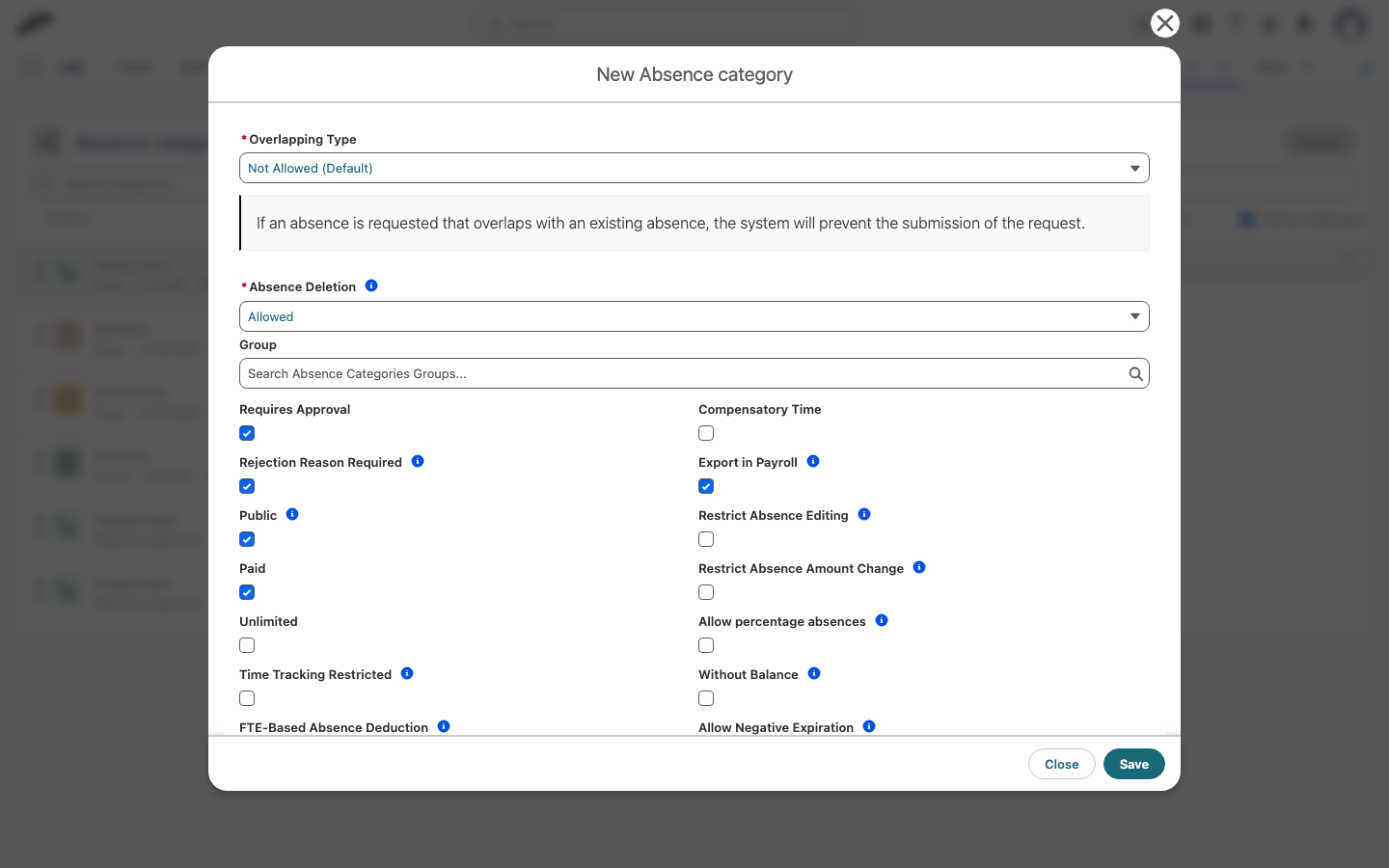
Task: Check the Time Tracking Restricted box
Action: coord(247,698)
